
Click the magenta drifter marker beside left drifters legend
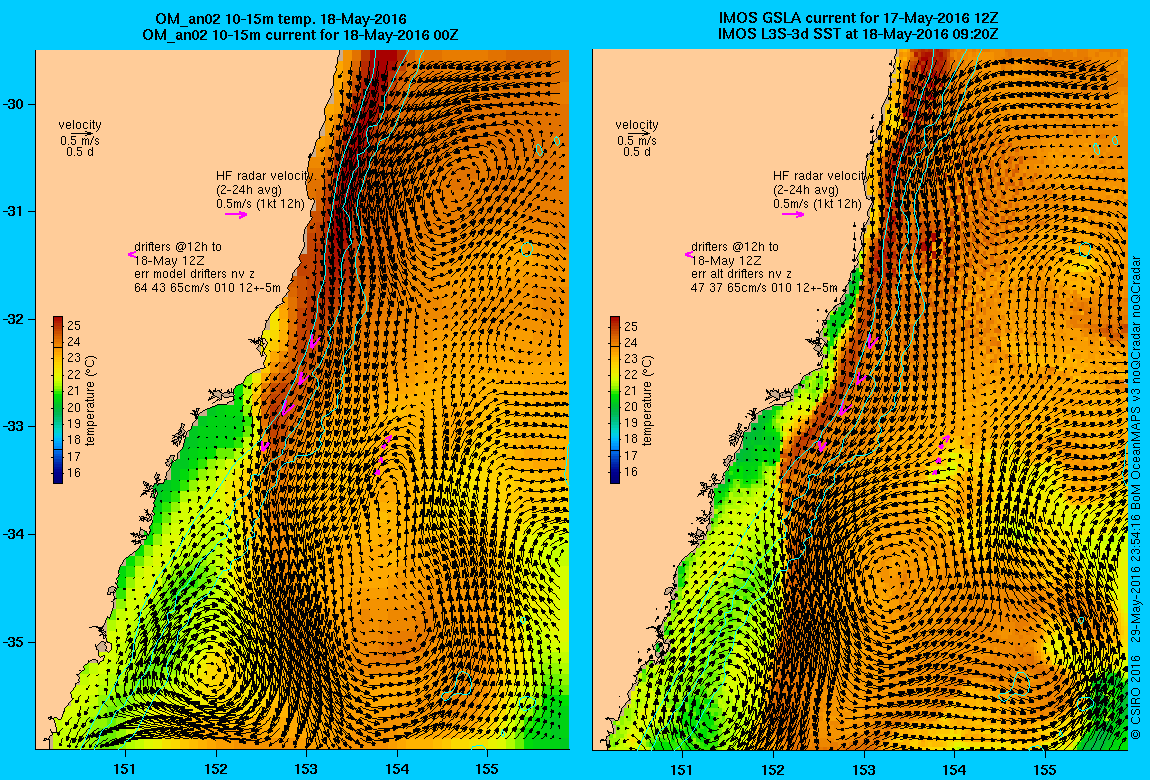pos(131,254)
